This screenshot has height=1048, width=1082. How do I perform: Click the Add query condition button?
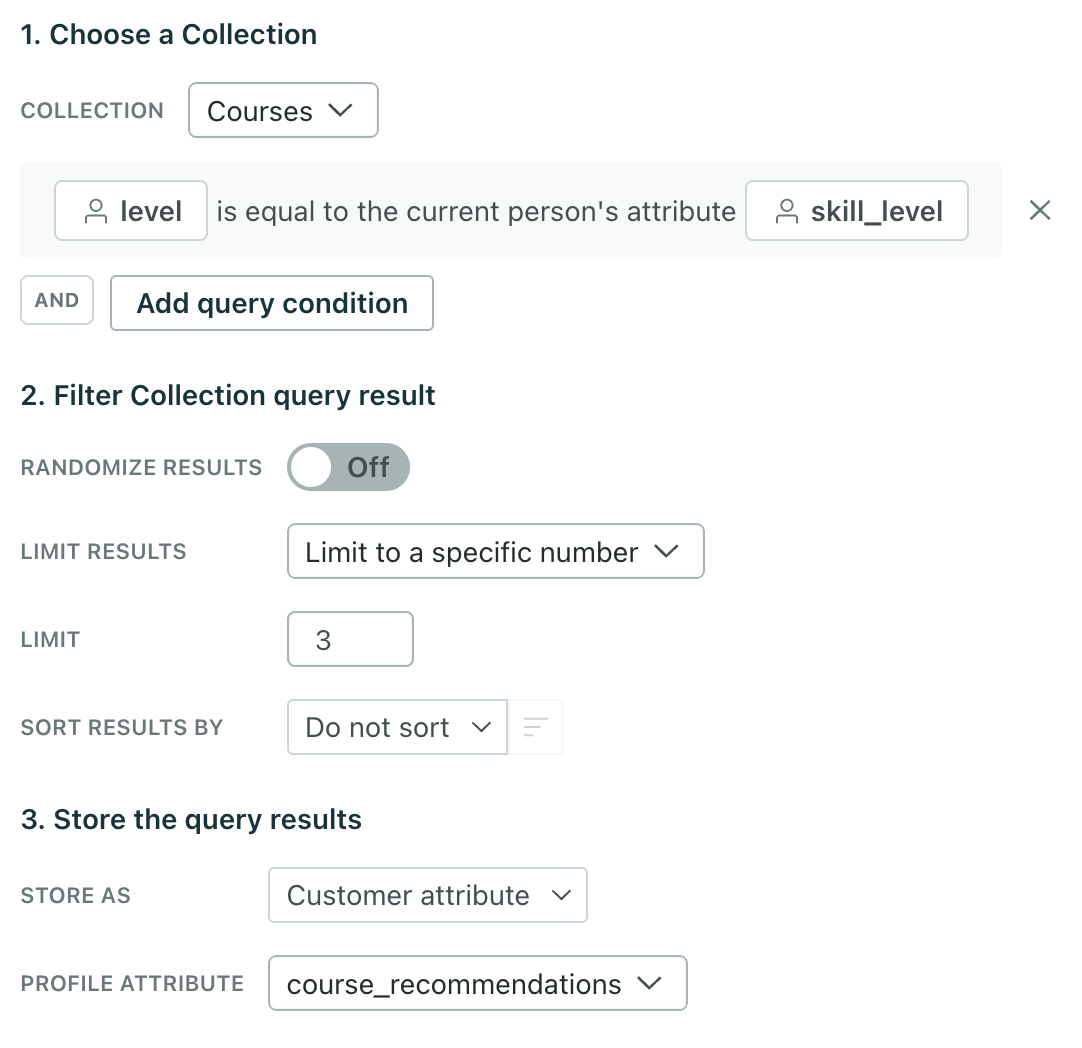click(271, 302)
